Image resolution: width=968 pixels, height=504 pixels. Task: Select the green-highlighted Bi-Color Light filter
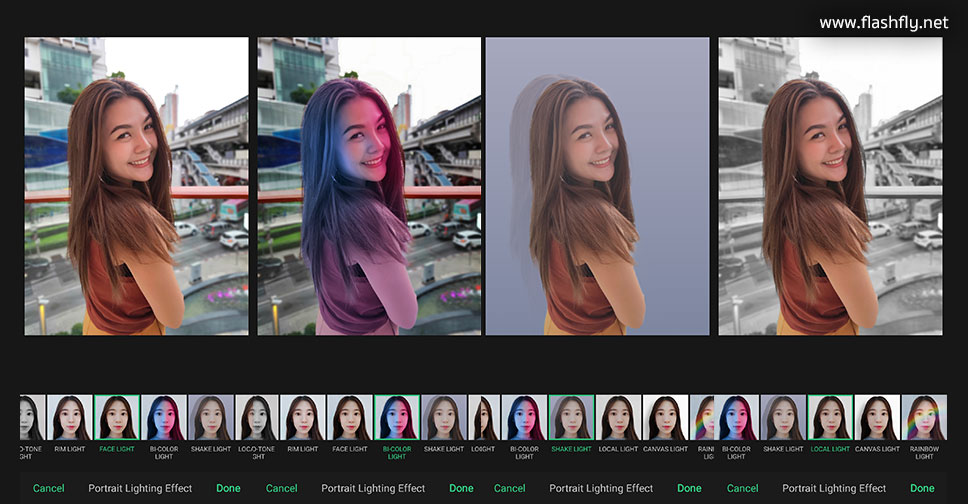click(x=397, y=418)
